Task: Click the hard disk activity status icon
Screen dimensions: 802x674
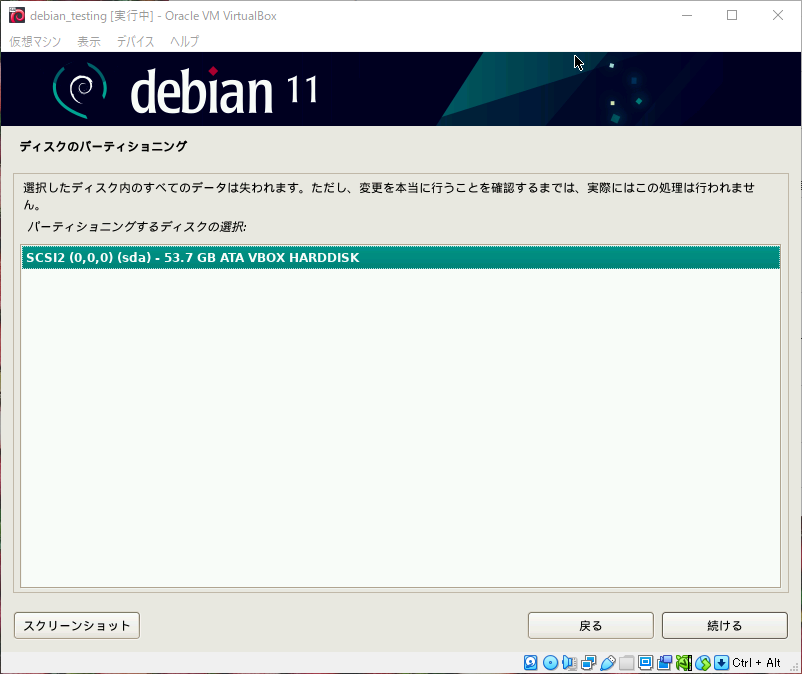Action: [x=531, y=663]
